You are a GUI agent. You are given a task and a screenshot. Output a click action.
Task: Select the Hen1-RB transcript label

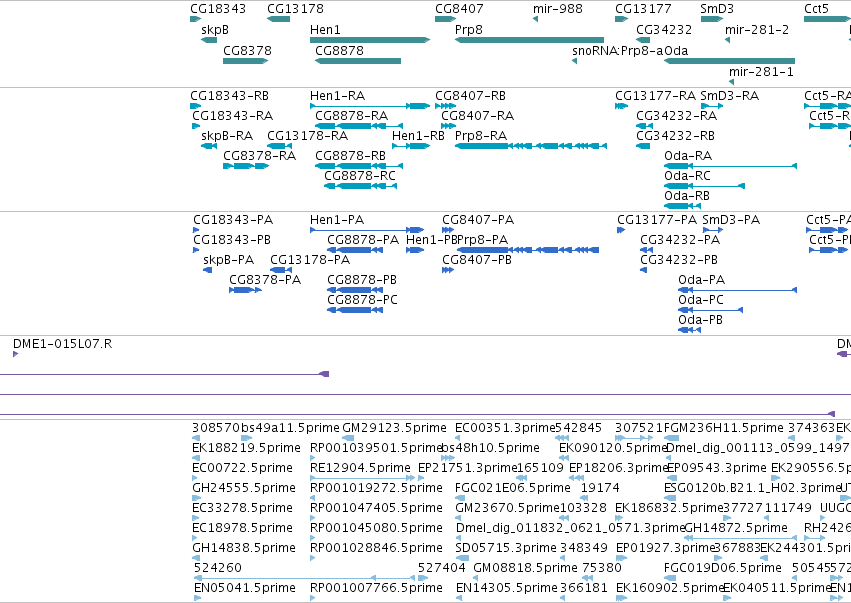coord(418,136)
